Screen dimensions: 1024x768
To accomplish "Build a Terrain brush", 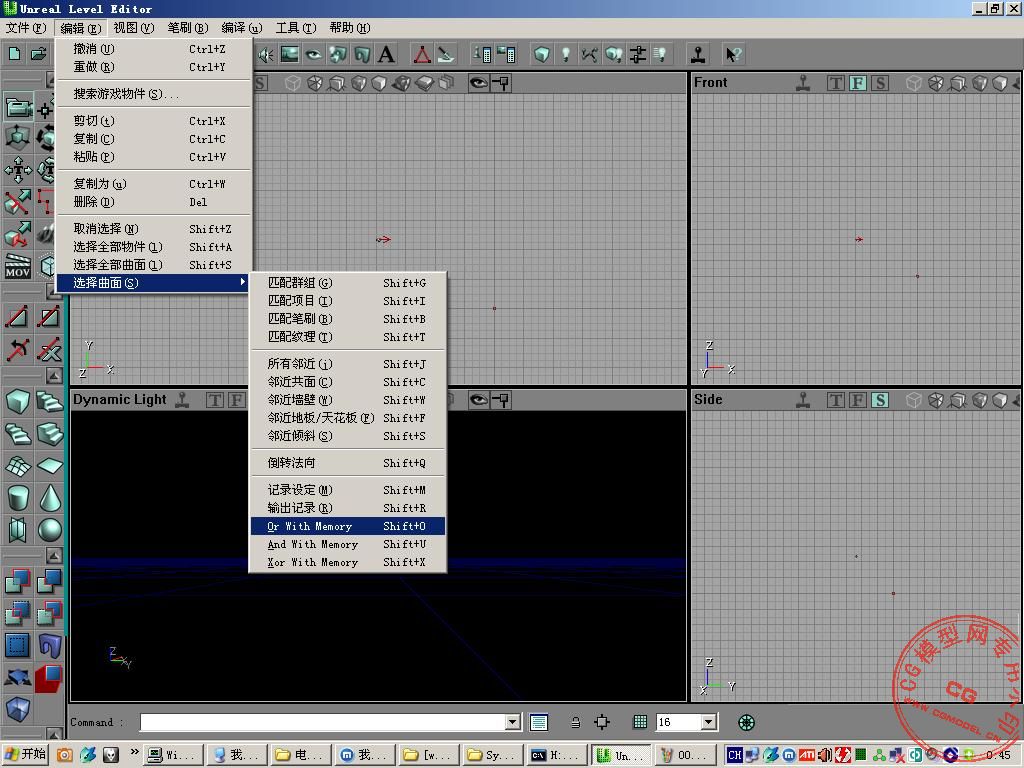I will tap(18, 465).
